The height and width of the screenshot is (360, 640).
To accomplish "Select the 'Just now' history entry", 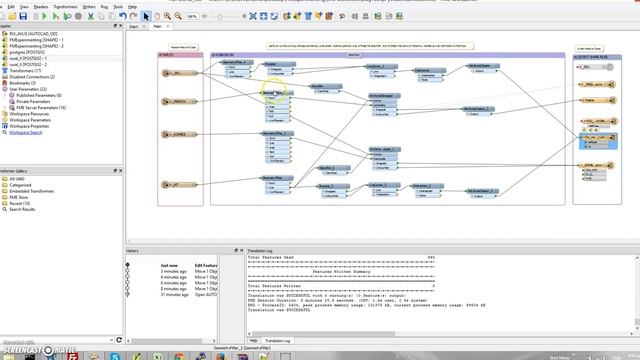I will (x=169, y=265).
